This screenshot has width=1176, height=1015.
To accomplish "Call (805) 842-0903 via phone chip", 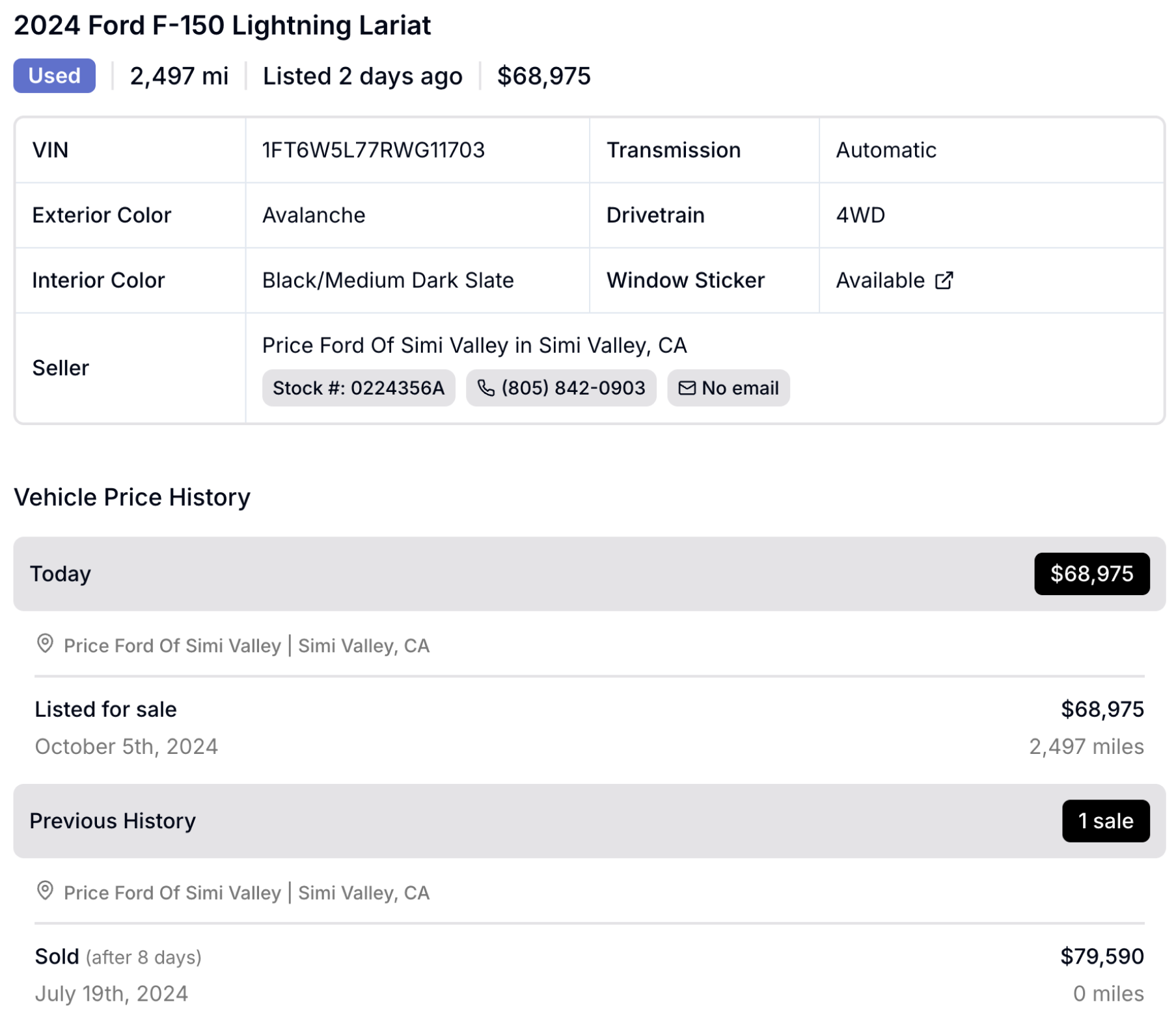I will click(x=561, y=388).
